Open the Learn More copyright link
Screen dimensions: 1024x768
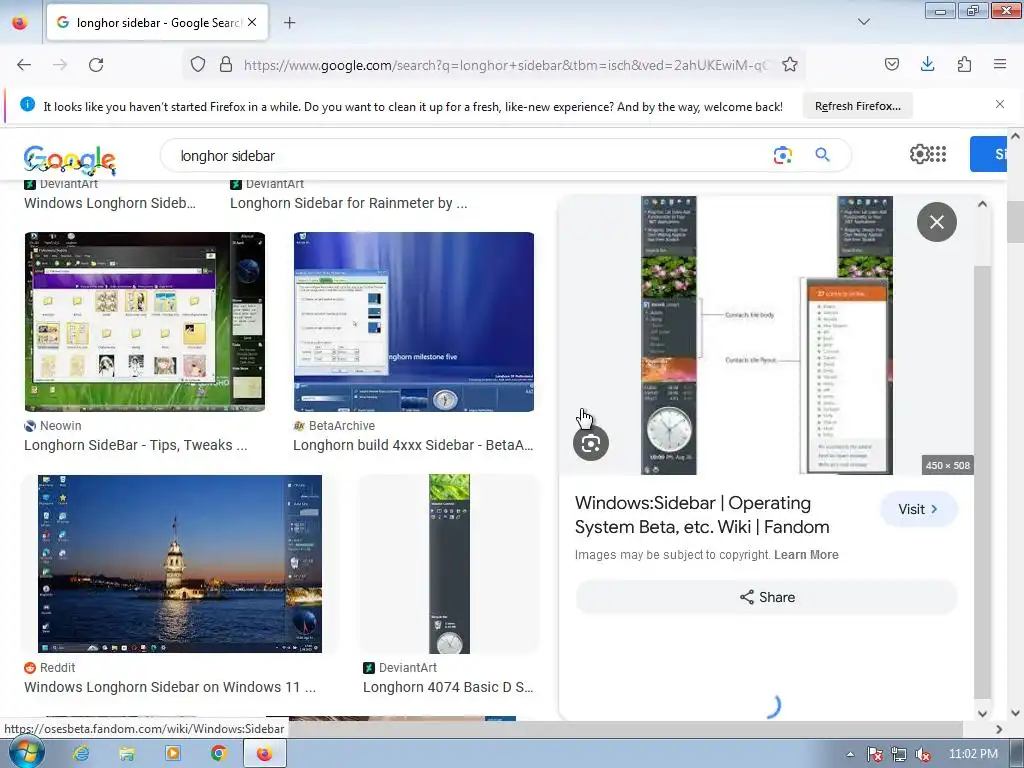pyautogui.click(x=806, y=554)
